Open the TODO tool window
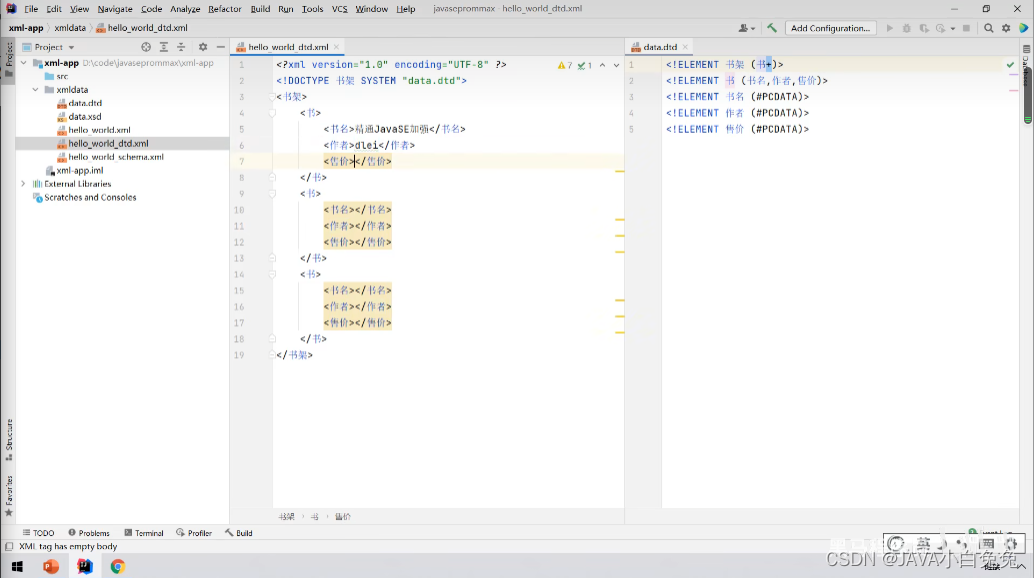 (38, 533)
